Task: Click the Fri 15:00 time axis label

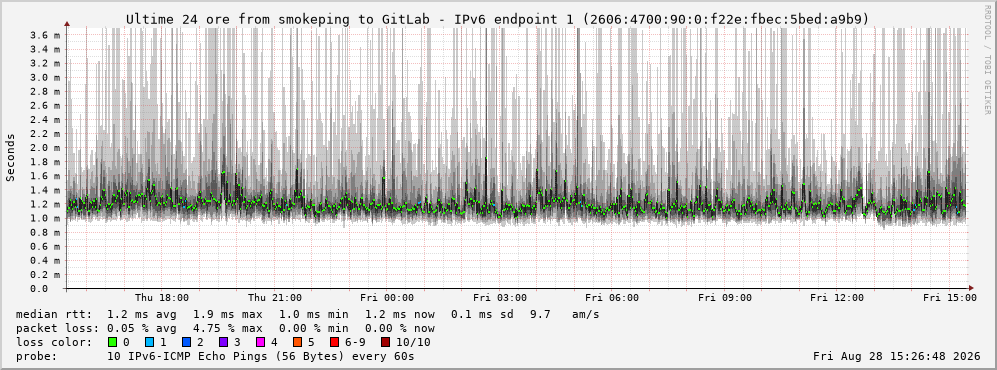Action: (949, 298)
